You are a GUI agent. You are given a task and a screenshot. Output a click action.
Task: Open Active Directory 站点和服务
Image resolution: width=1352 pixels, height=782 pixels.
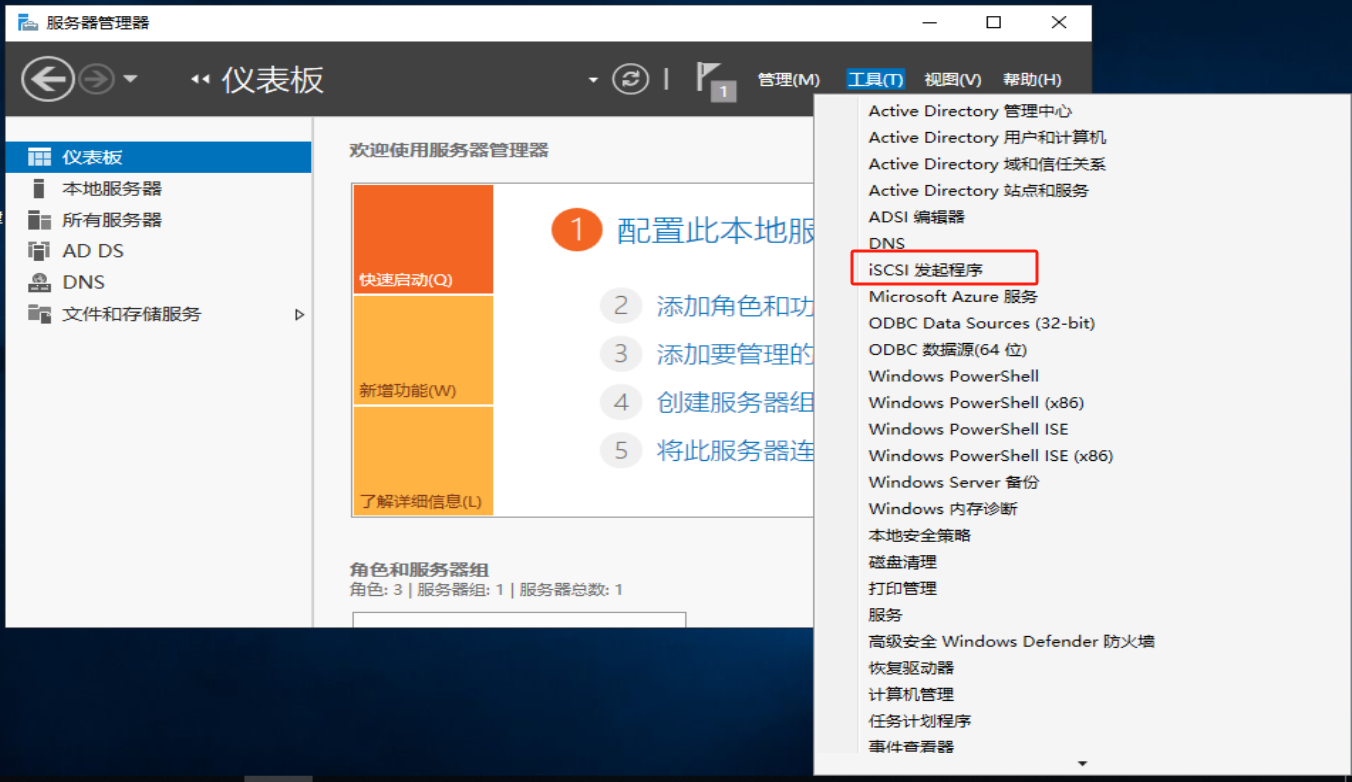pos(978,190)
